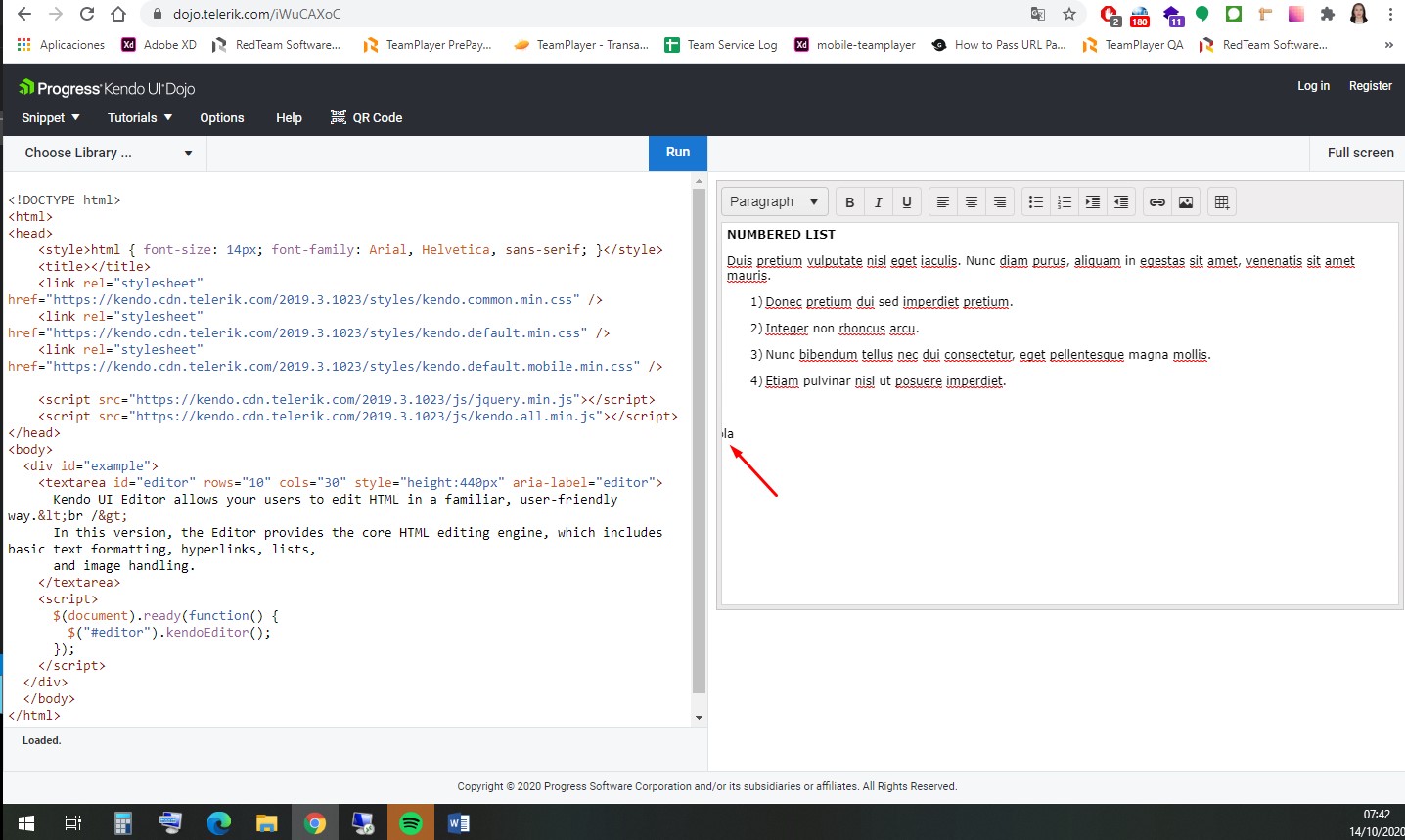
Task: Toggle underline formatting in the editor toolbar
Action: [907, 202]
